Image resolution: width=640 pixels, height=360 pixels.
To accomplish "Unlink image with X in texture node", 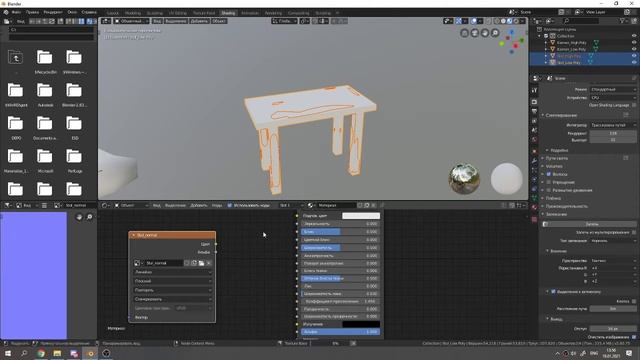I will [x=209, y=263].
